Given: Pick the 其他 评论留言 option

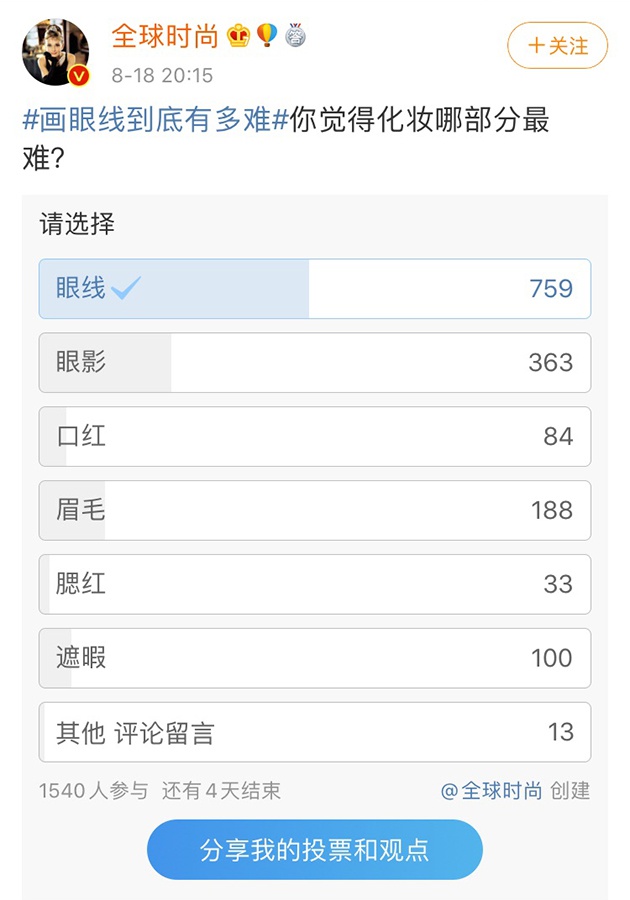Looking at the screenshot, I should [x=314, y=732].
